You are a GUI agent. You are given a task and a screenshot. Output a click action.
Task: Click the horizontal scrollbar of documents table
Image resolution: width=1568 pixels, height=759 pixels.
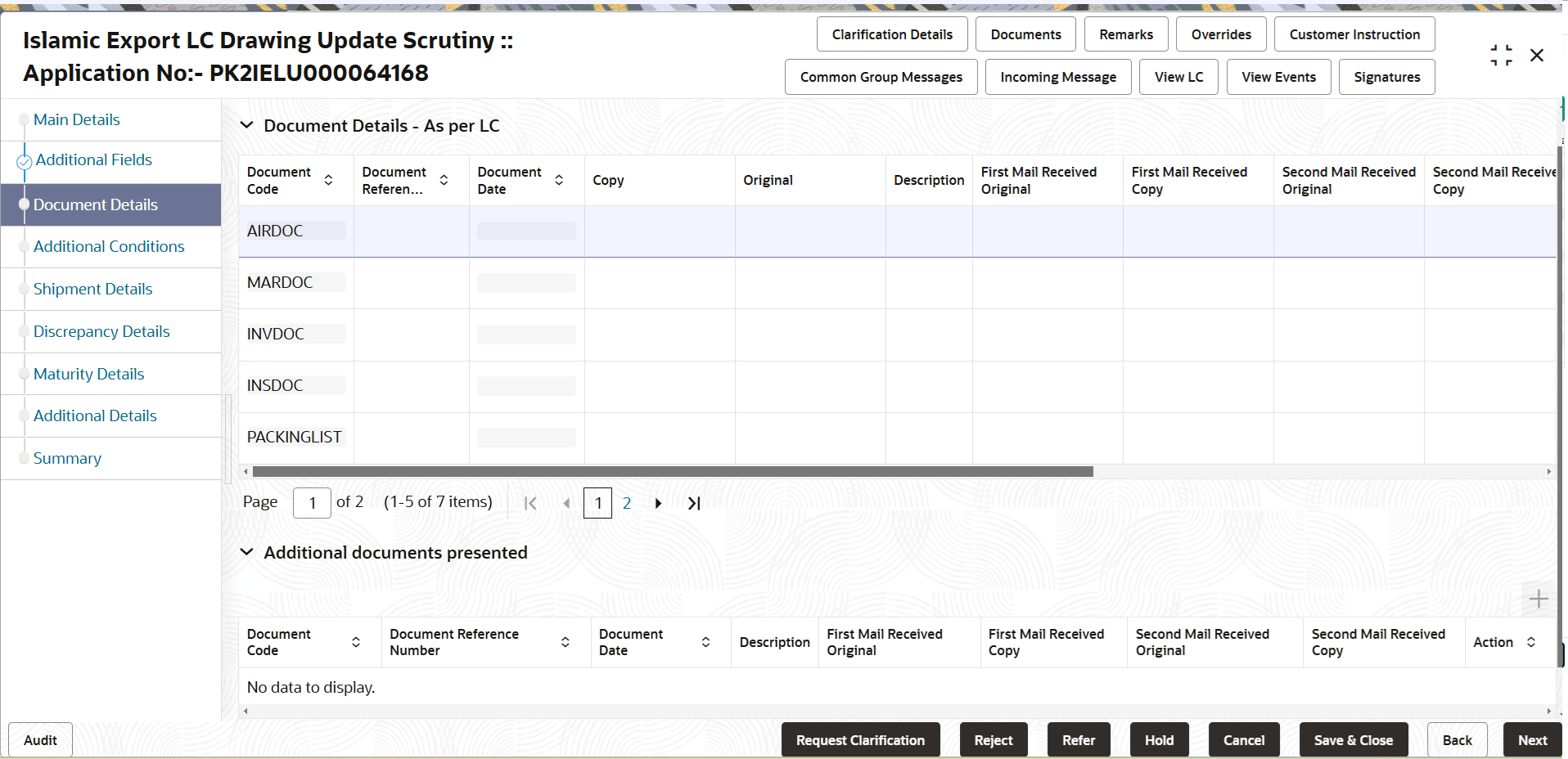click(673, 471)
